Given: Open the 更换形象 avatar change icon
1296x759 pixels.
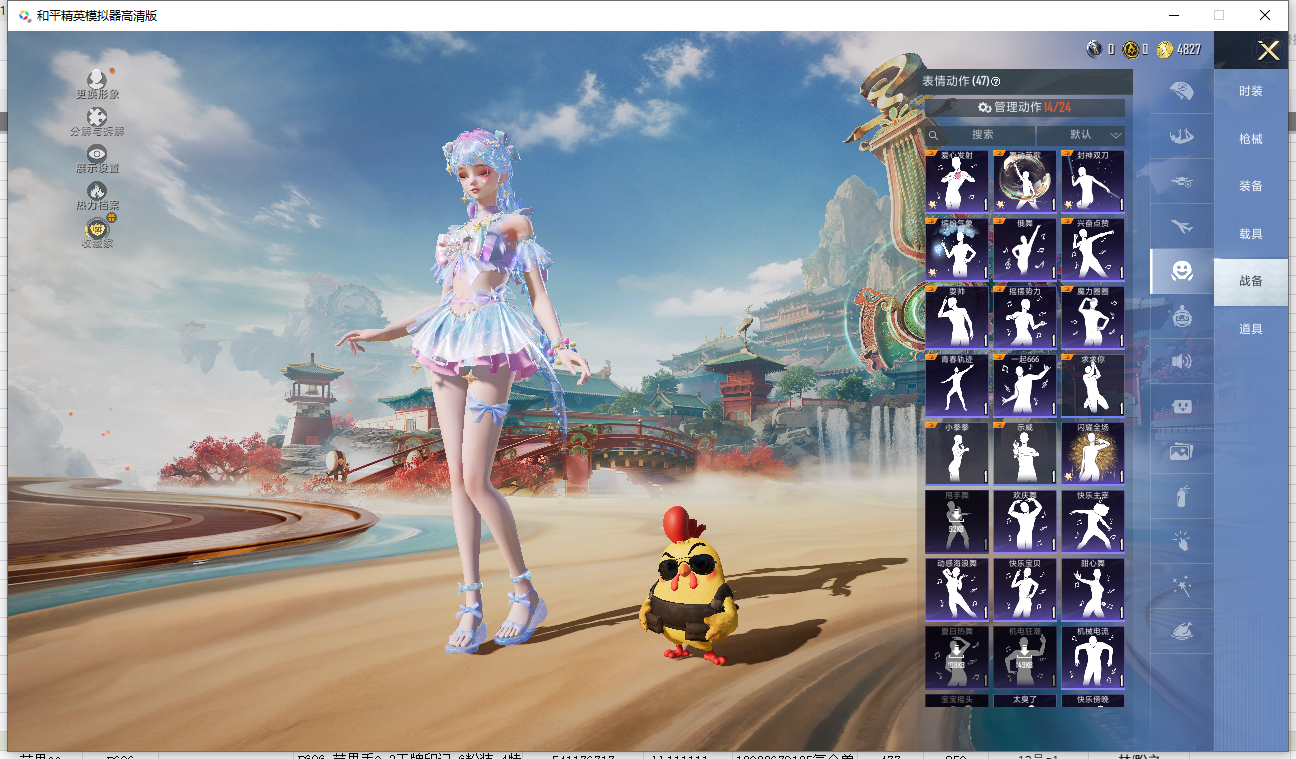Looking at the screenshot, I should click(x=97, y=79).
